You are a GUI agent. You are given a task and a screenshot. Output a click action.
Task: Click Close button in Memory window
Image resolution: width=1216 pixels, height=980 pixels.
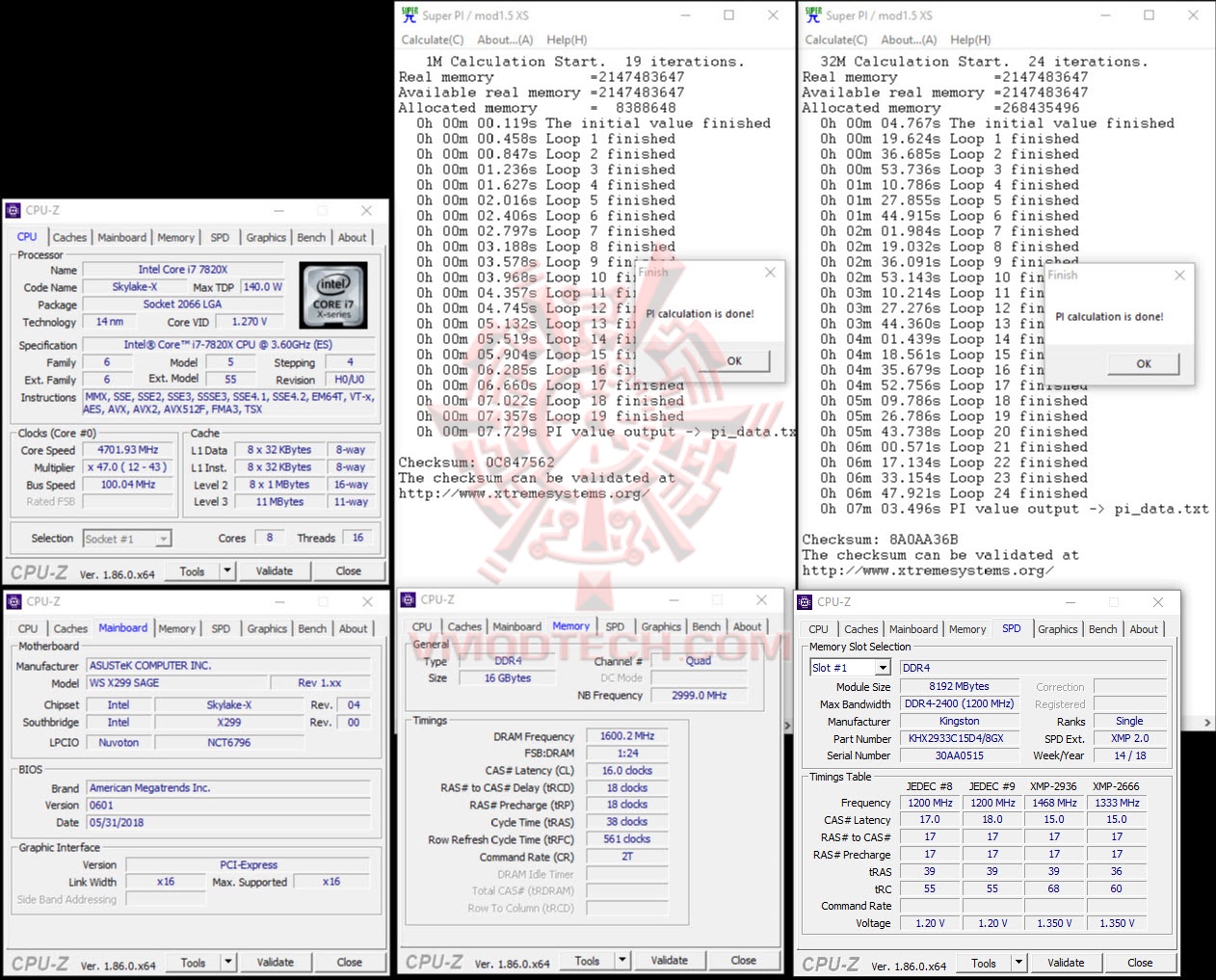pos(744,960)
